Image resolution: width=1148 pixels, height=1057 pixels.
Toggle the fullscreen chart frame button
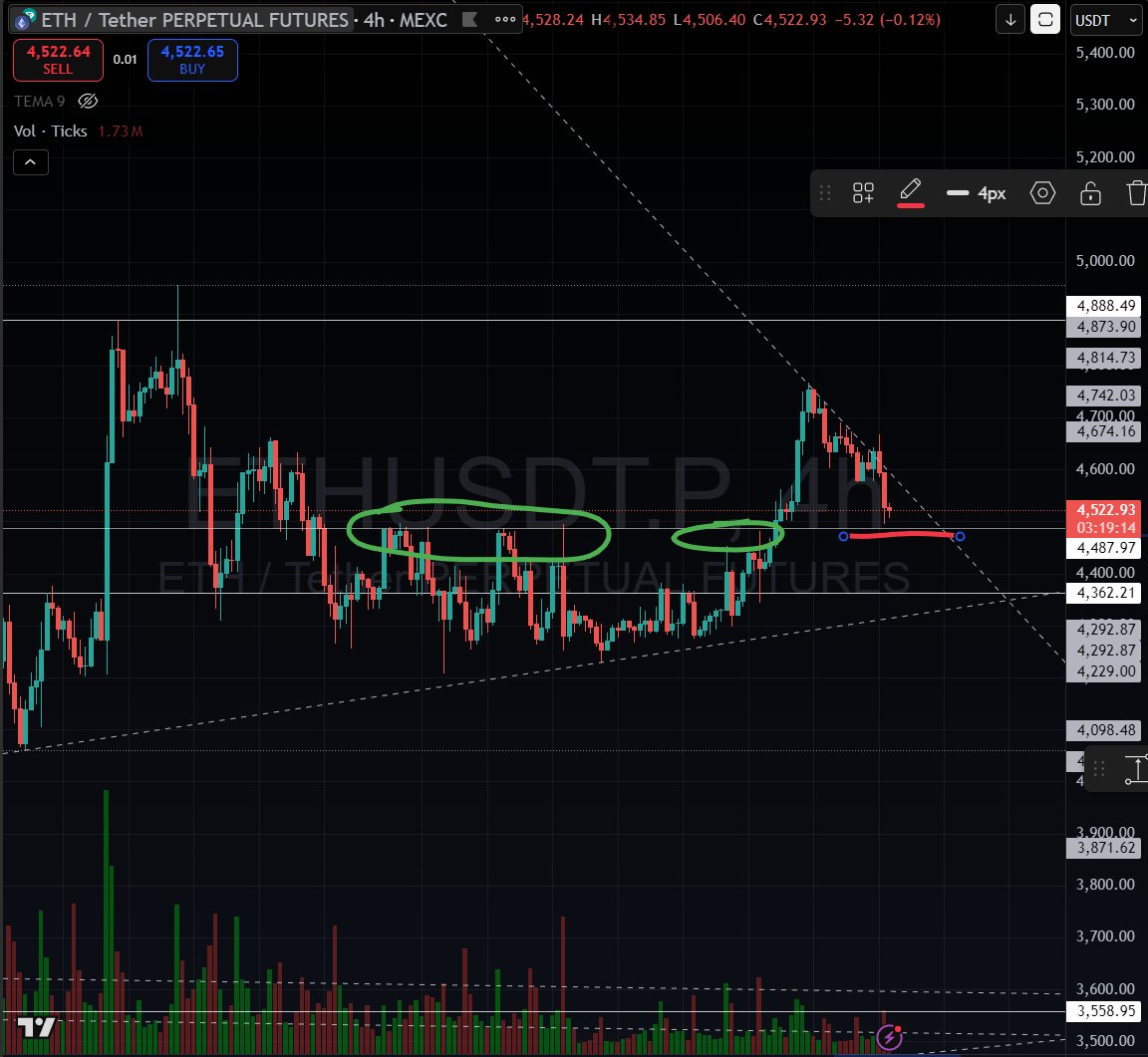tap(1045, 21)
